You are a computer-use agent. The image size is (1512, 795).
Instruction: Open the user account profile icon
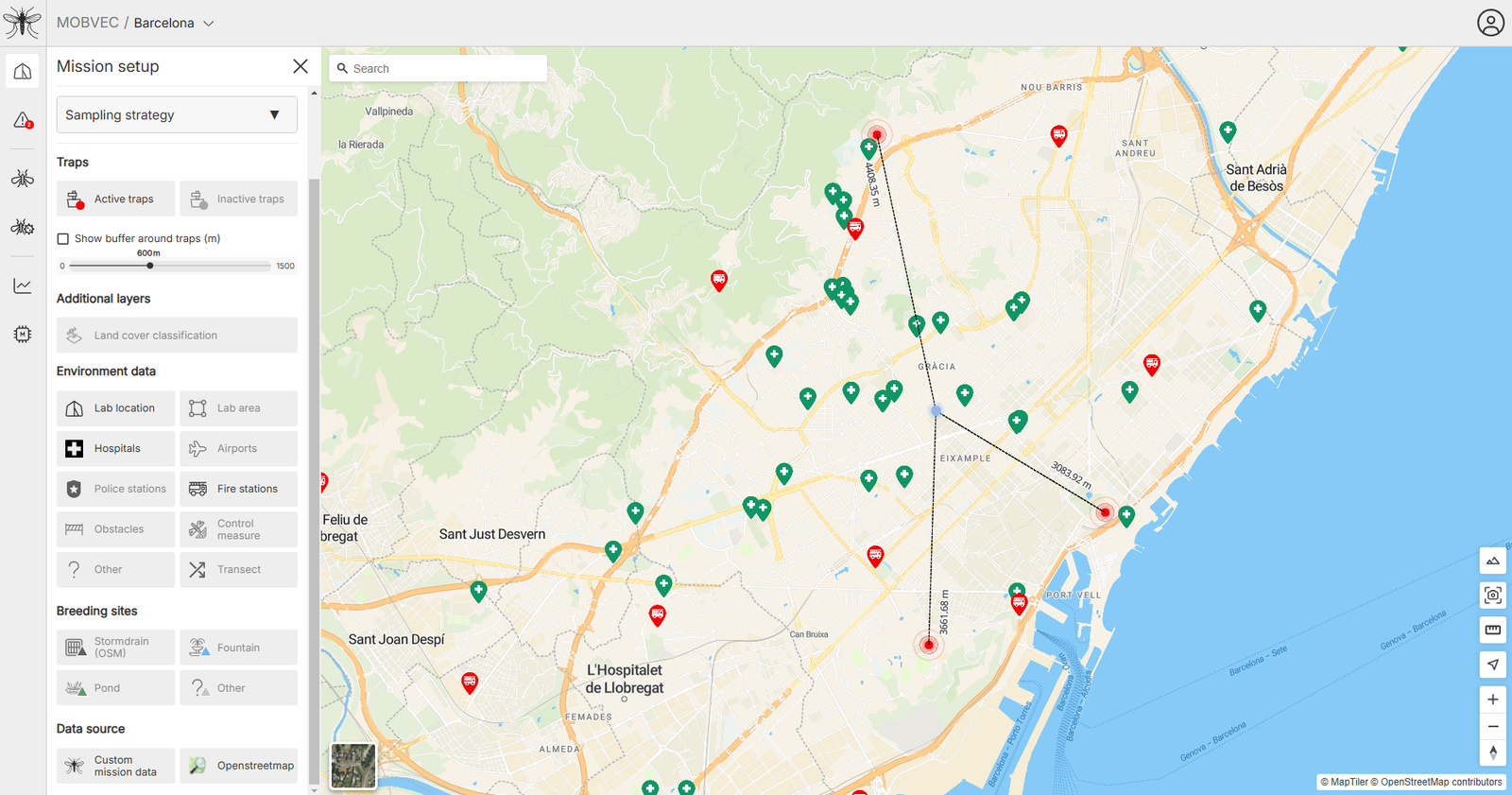(1490, 23)
